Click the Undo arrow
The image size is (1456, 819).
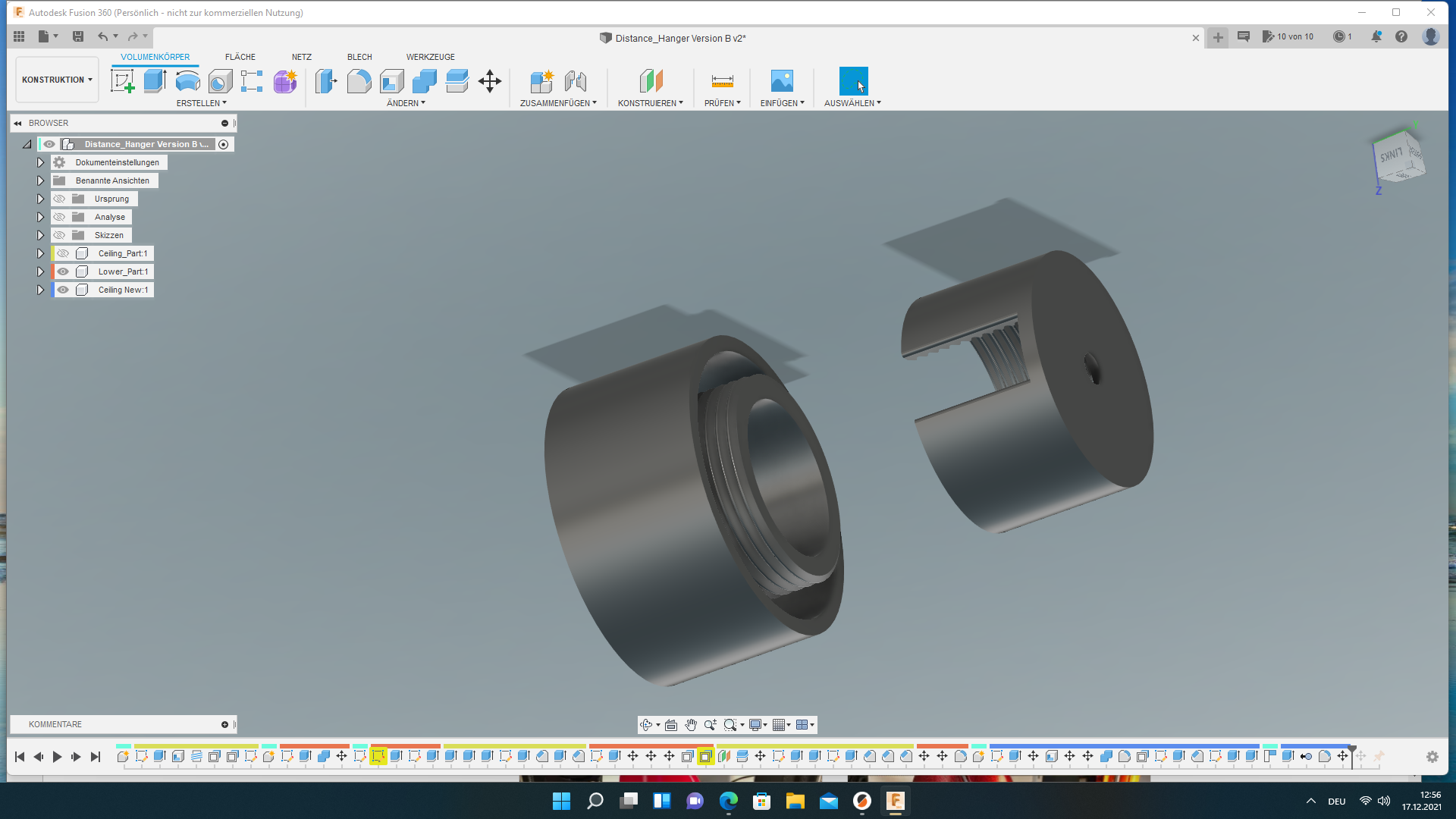[x=102, y=36]
